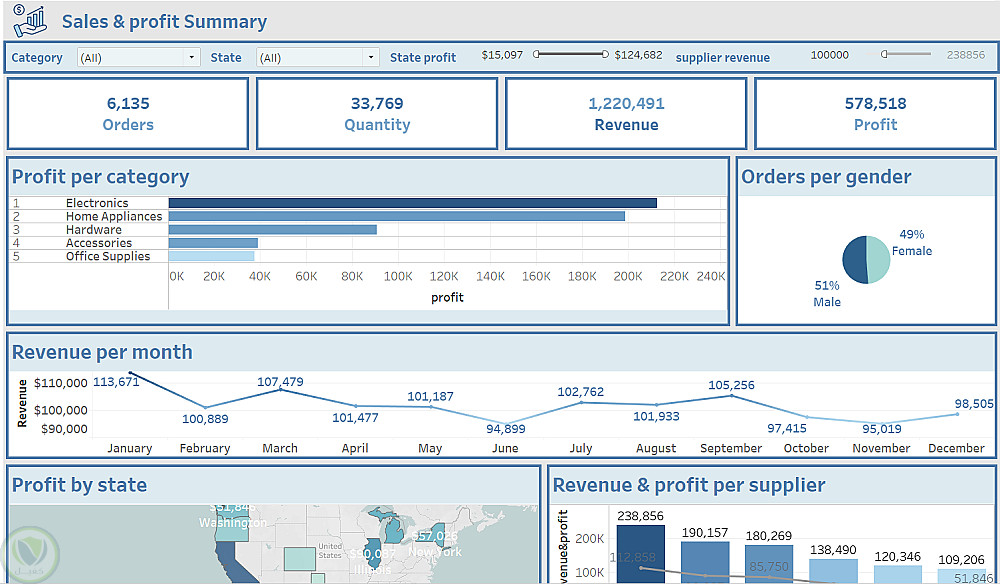1000x584 pixels.
Task: Click the October 97,415 data label
Action: pos(787,428)
